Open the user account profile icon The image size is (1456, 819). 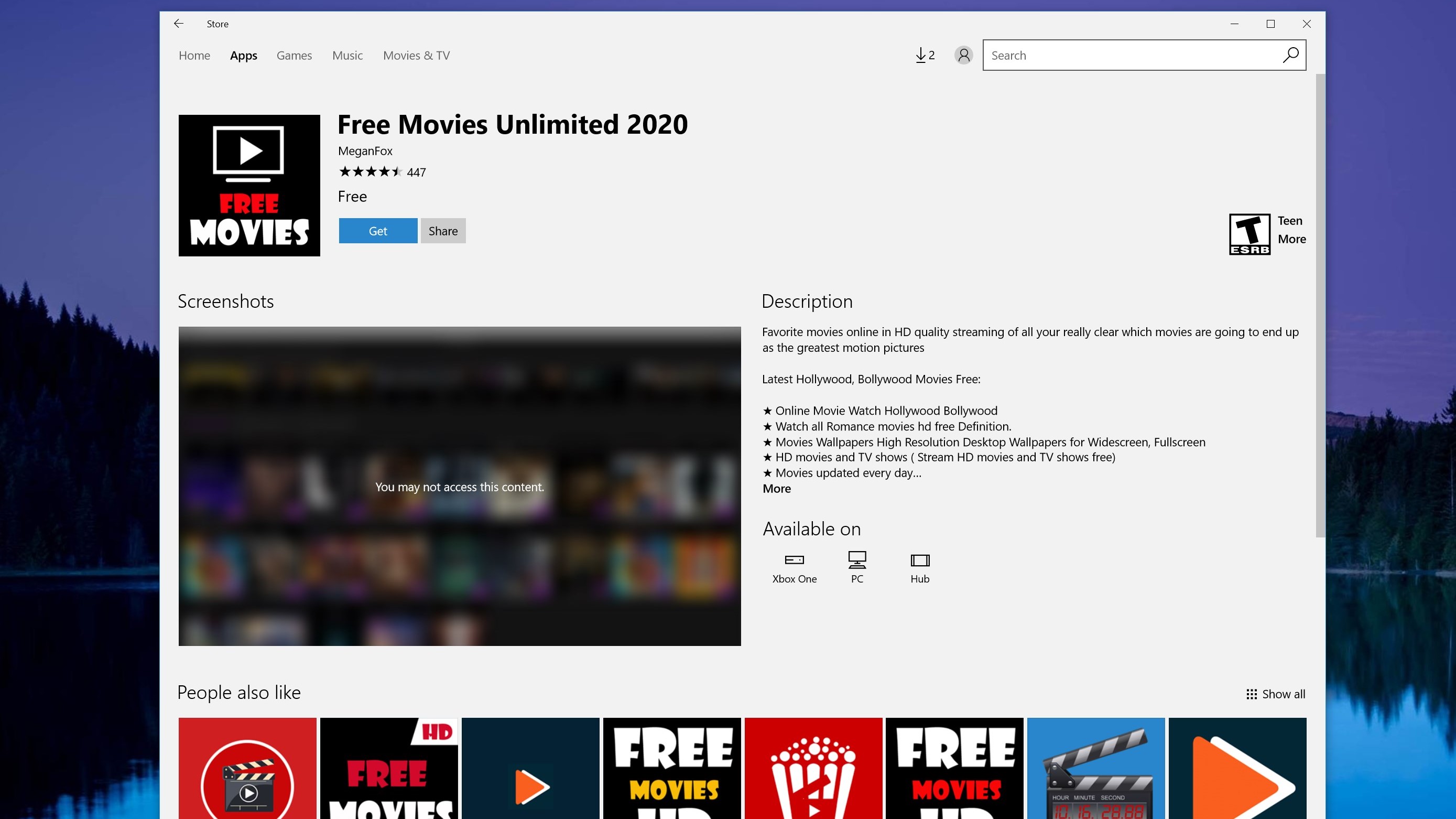[963, 56]
